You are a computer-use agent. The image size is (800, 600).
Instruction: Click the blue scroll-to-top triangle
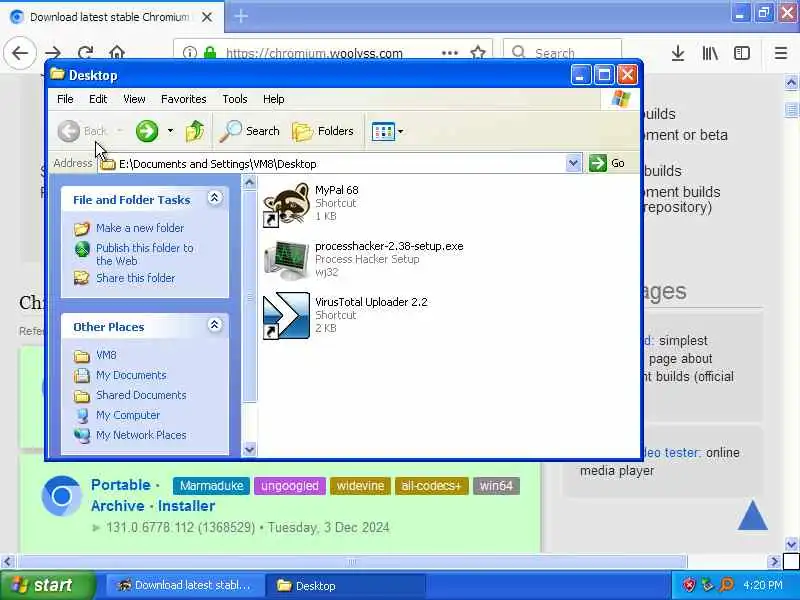[x=753, y=515]
